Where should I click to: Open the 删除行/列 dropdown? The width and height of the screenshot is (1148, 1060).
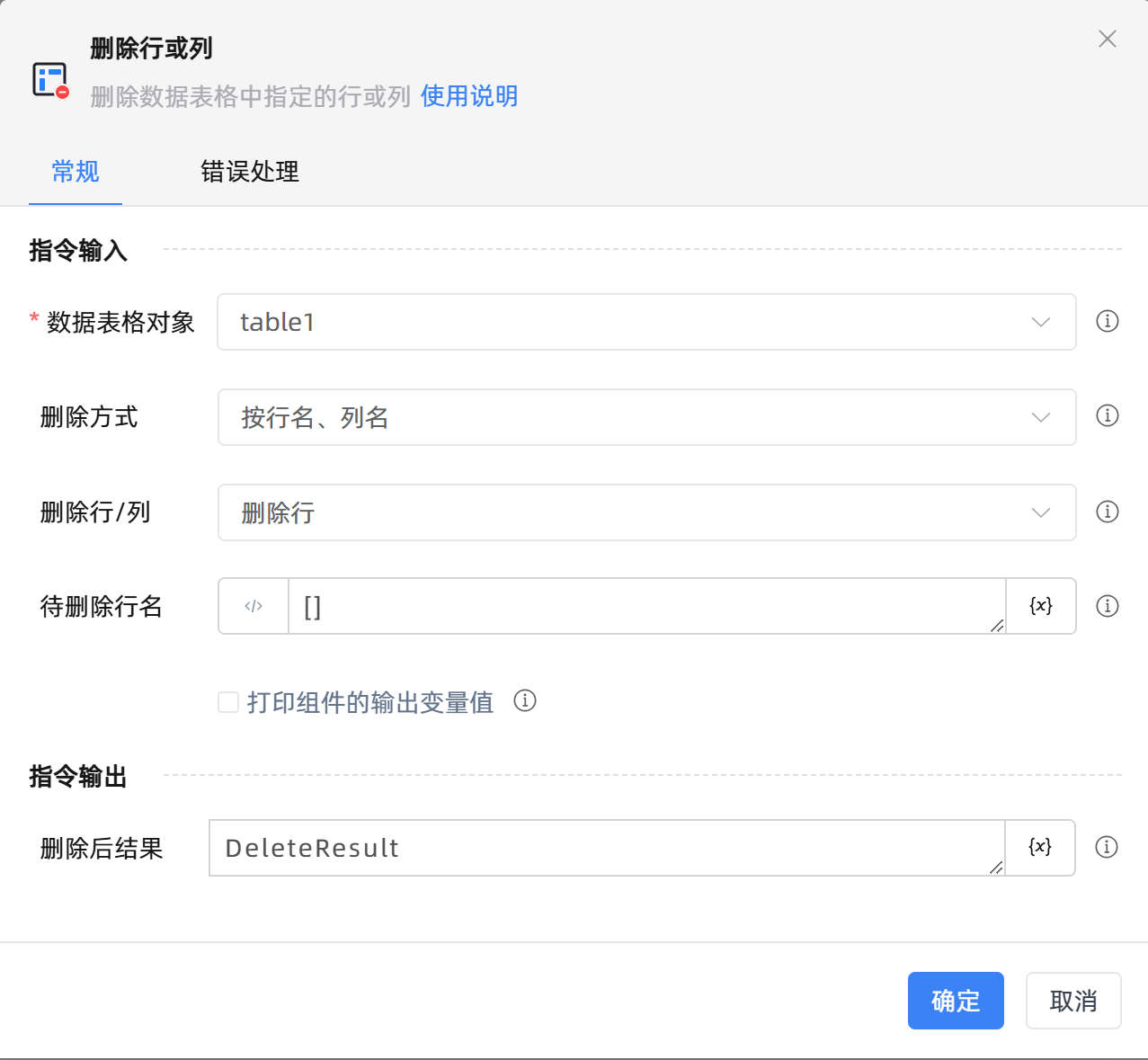[646, 512]
